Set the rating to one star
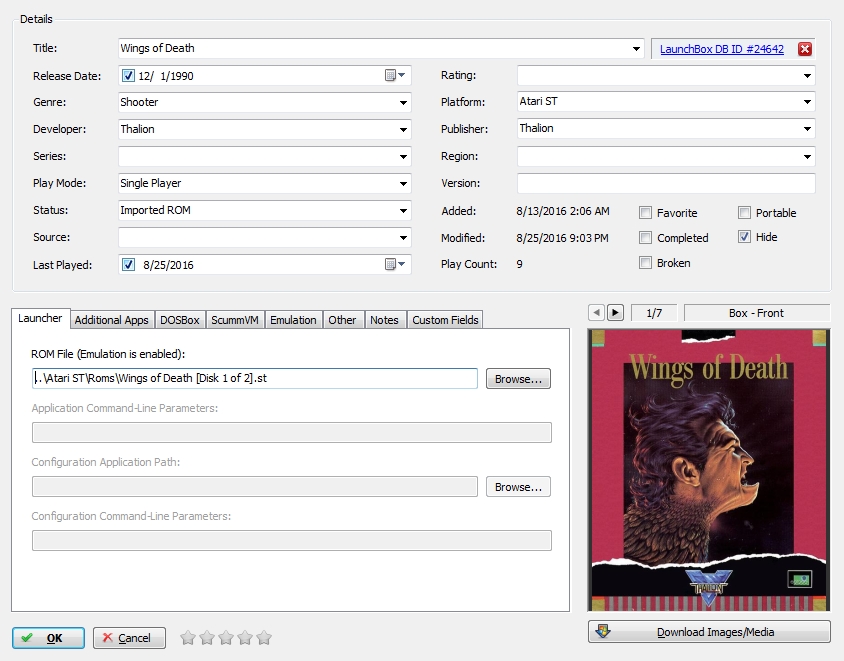Viewport: 844px width, 661px height. [x=188, y=638]
